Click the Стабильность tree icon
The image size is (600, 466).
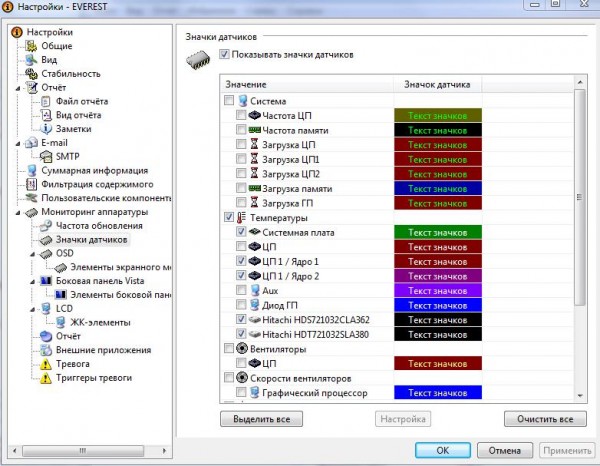(x=32, y=73)
